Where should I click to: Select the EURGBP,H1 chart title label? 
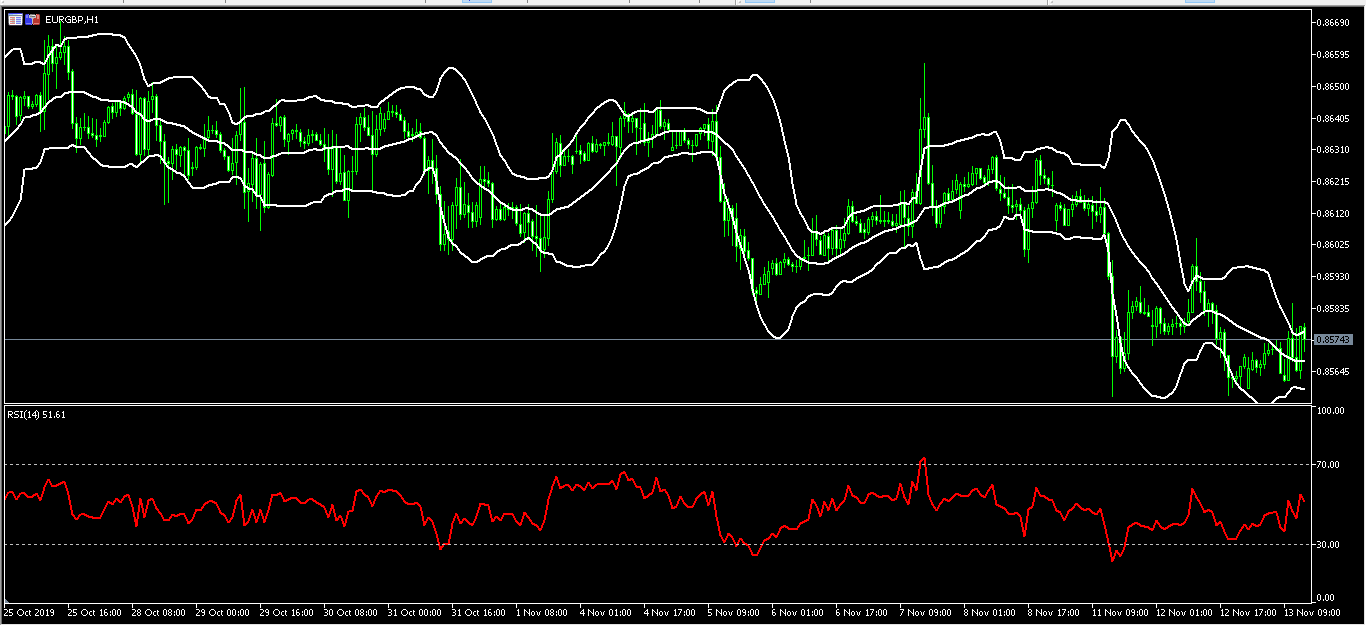[x=72, y=17]
